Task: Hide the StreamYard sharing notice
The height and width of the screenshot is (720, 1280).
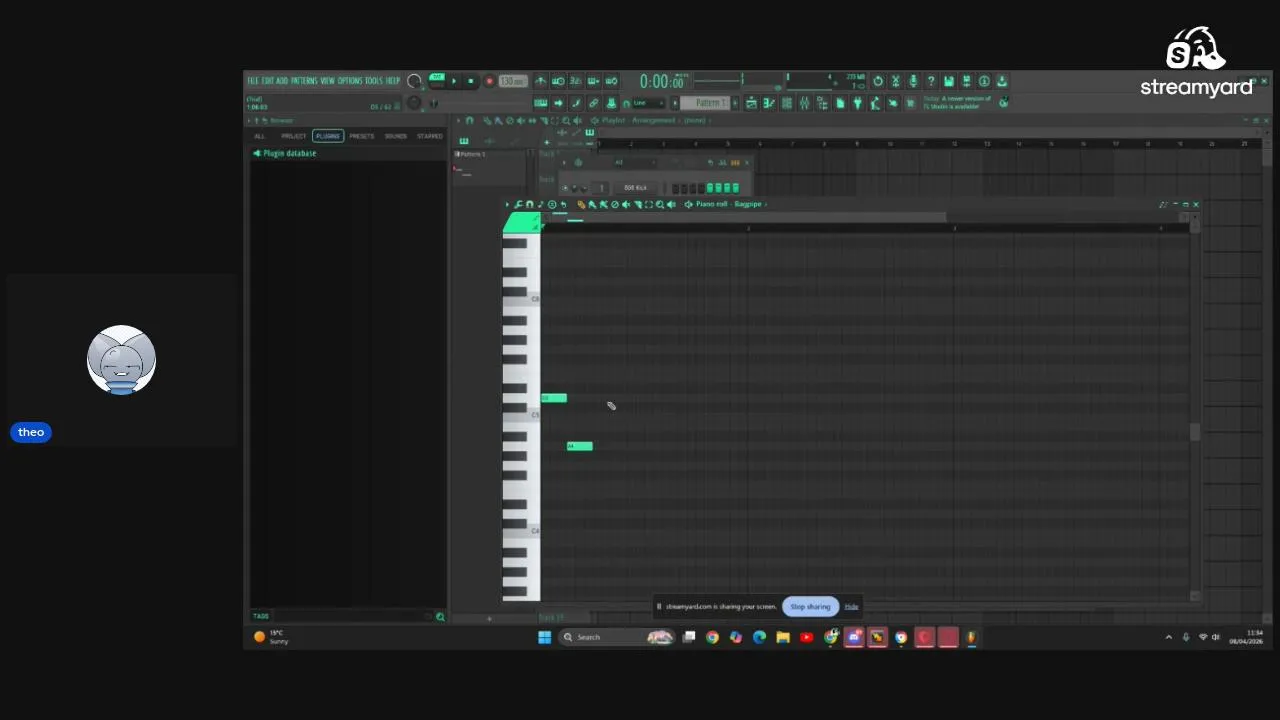Action: (x=851, y=606)
